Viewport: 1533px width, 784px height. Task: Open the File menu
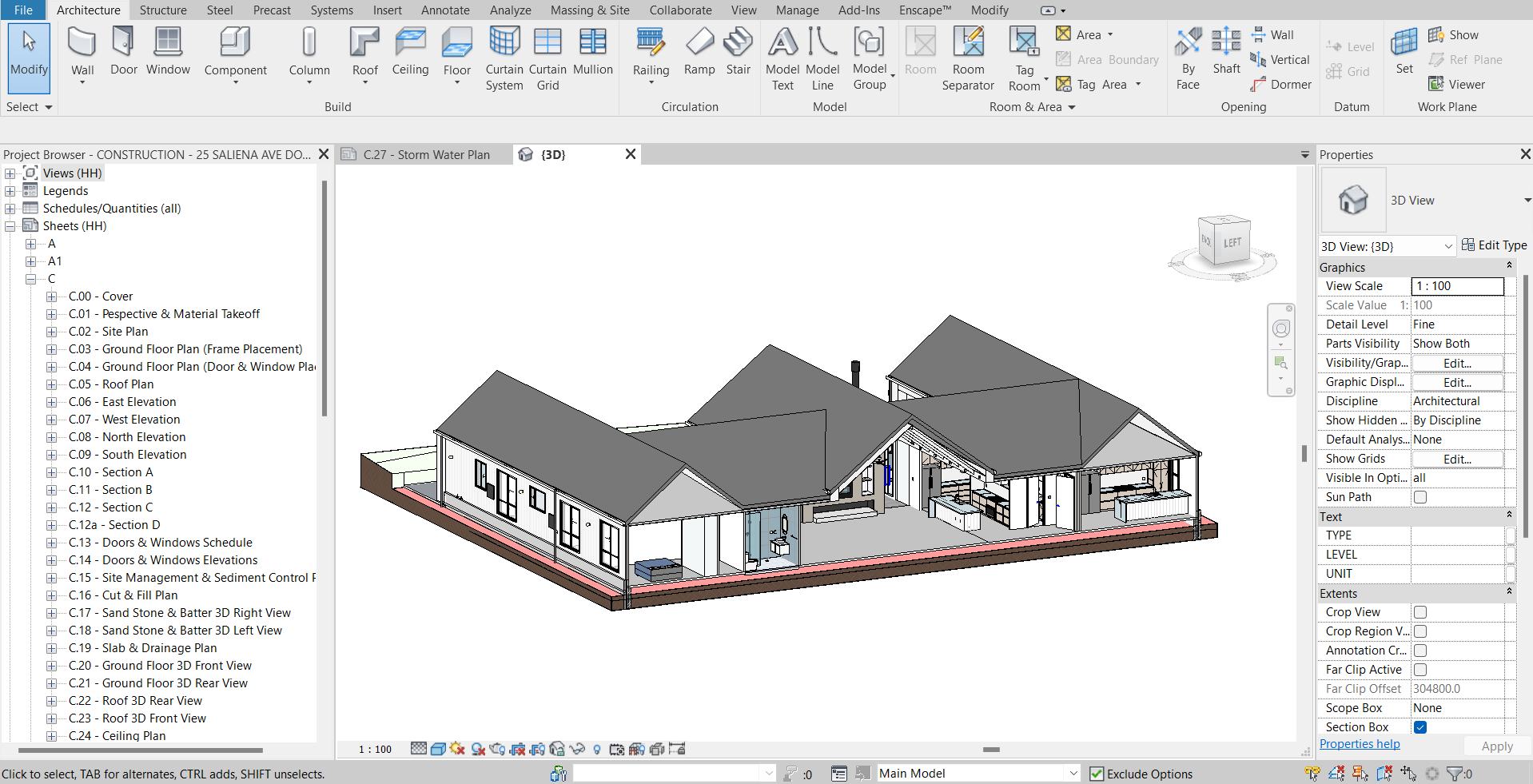coord(23,10)
